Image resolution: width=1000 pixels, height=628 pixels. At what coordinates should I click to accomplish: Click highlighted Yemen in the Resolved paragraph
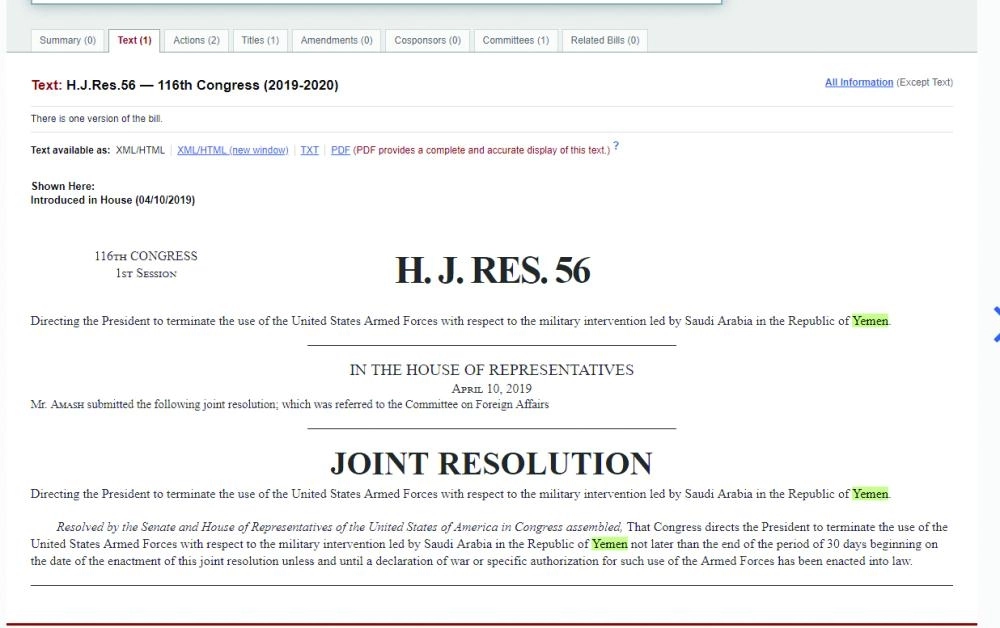(x=609, y=544)
